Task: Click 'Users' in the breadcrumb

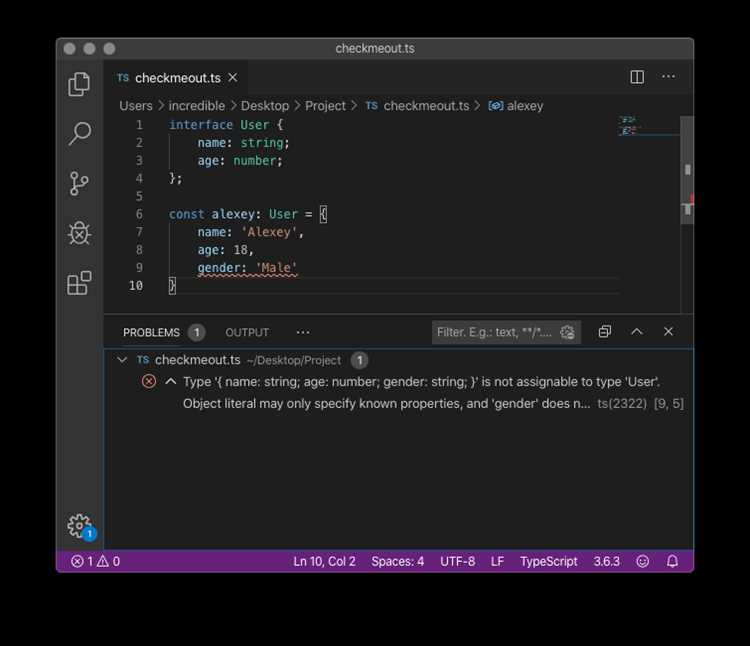Action: click(136, 106)
